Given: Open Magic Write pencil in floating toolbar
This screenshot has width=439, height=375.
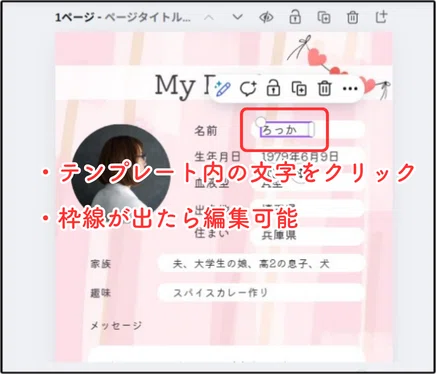Looking at the screenshot, I should [223, 88].
